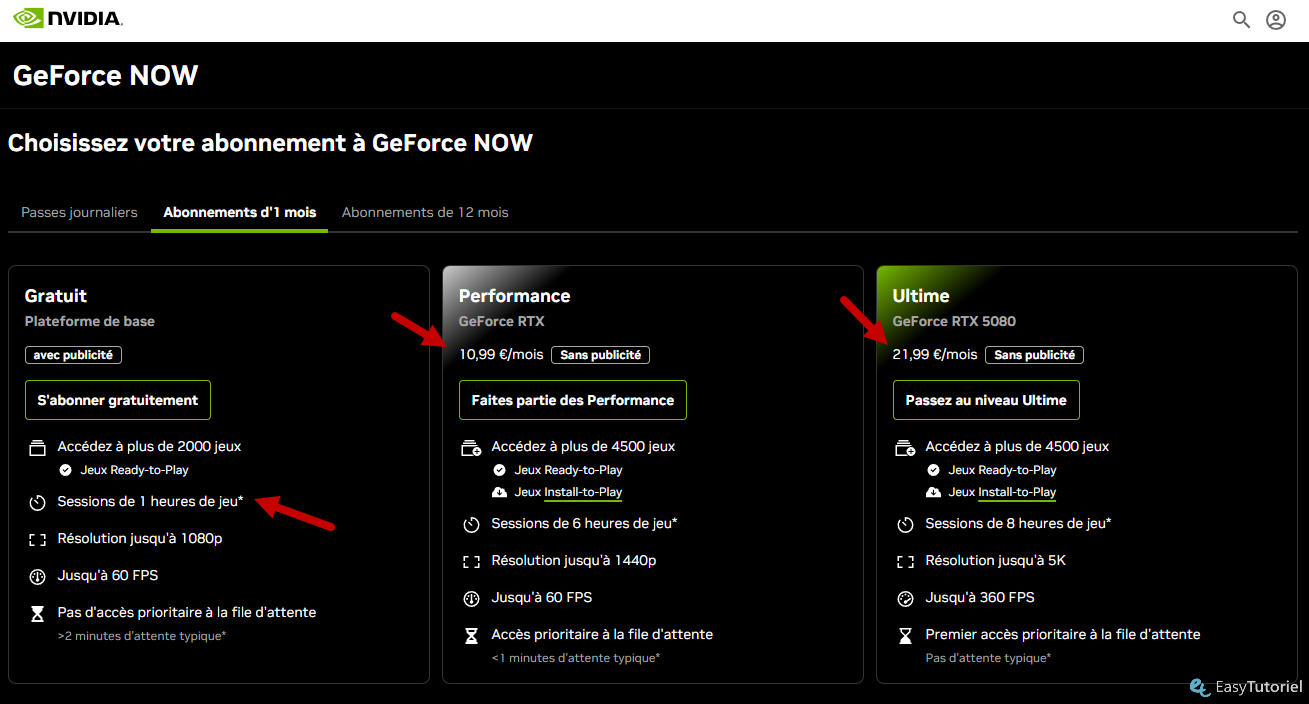Switch to the Passes journaliers tab
Screen dimensions: 1309x704
pos(79,212)
